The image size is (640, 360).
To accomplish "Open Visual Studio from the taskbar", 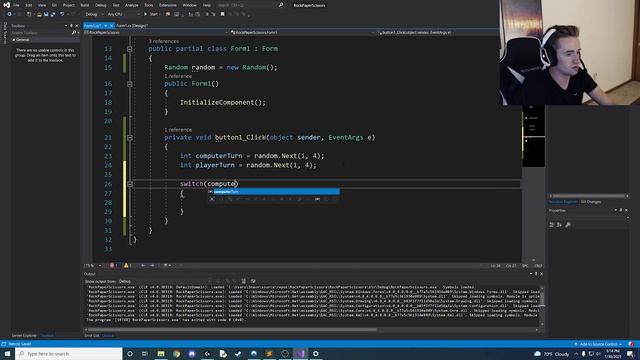I will [300, 353].
